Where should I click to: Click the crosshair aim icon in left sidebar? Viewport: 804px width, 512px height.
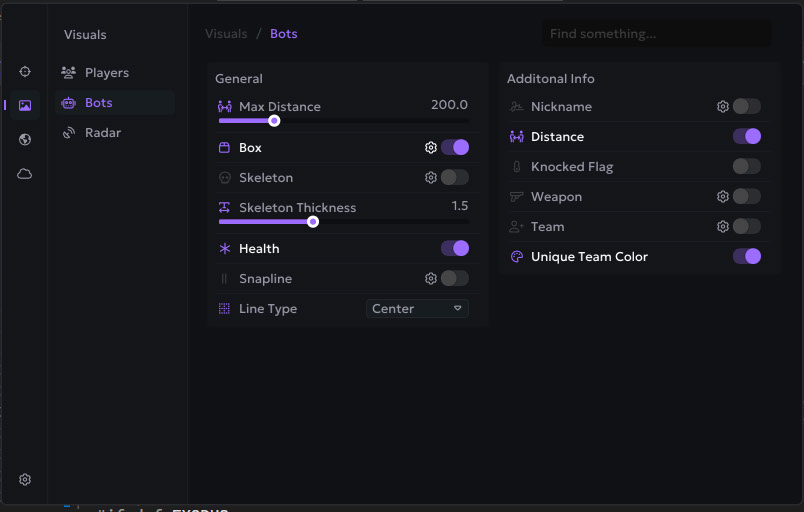click(25, 72)
